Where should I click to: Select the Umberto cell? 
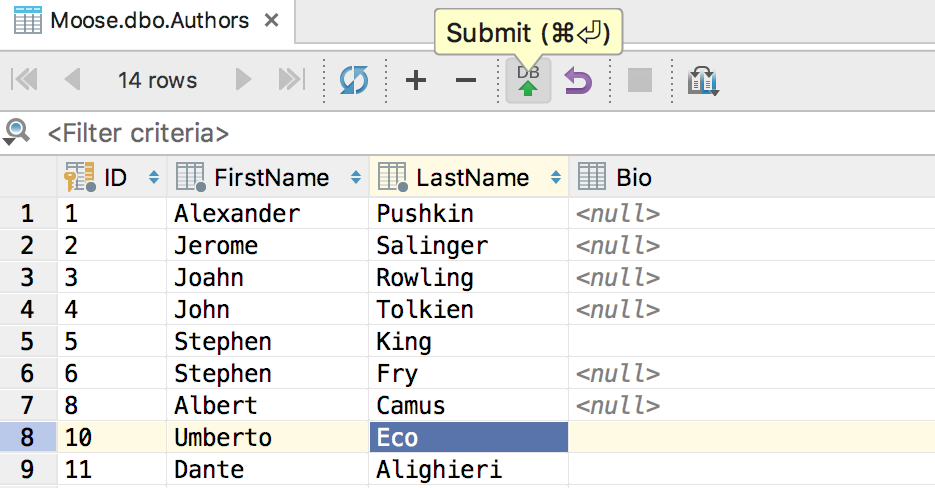click(x=268, y=437)
